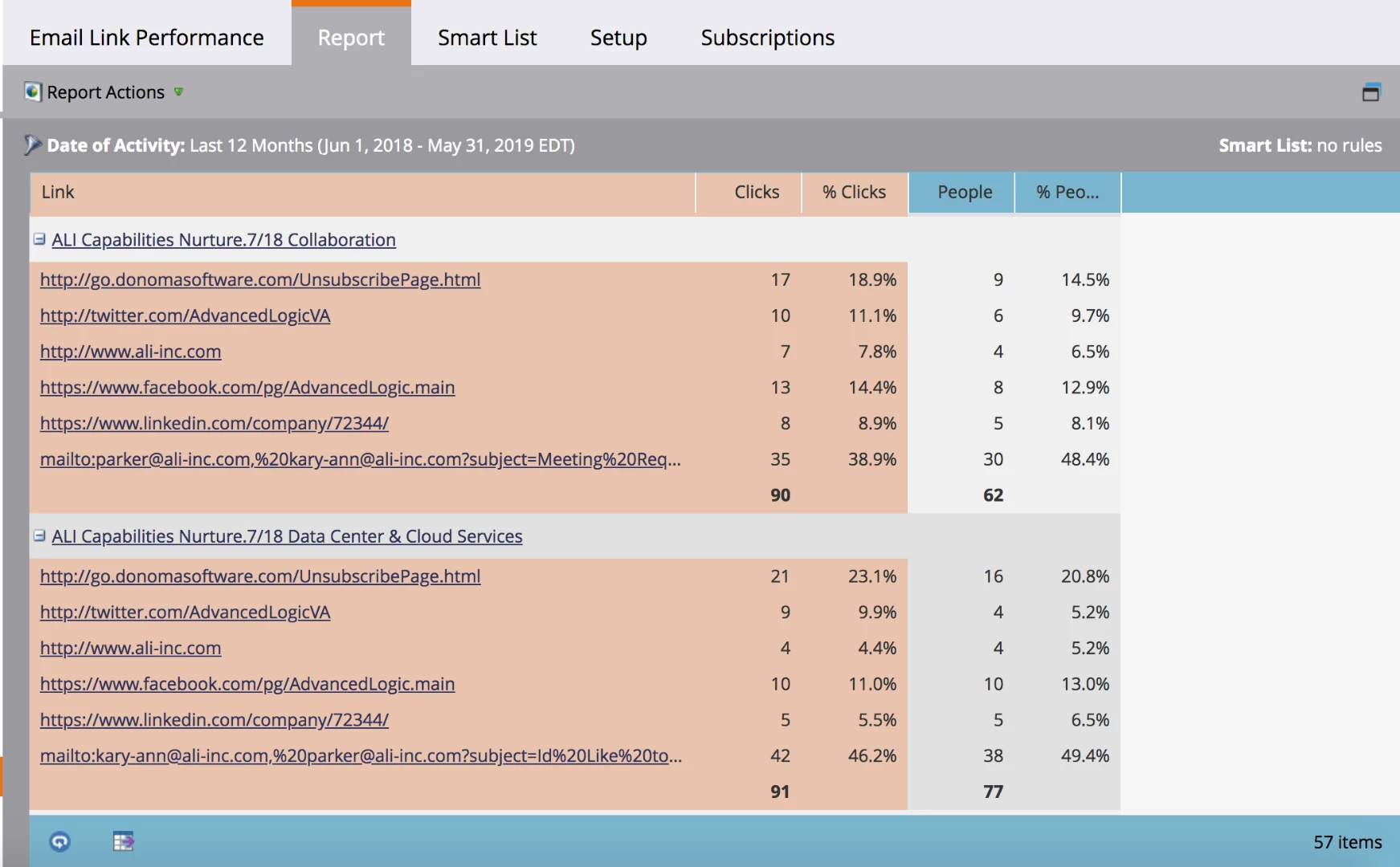Viewport: 1400px width, 867px height.
Task: Open the ALI Capabilities Nurture.7/18 Collaboration link
Action: (223, 239)
